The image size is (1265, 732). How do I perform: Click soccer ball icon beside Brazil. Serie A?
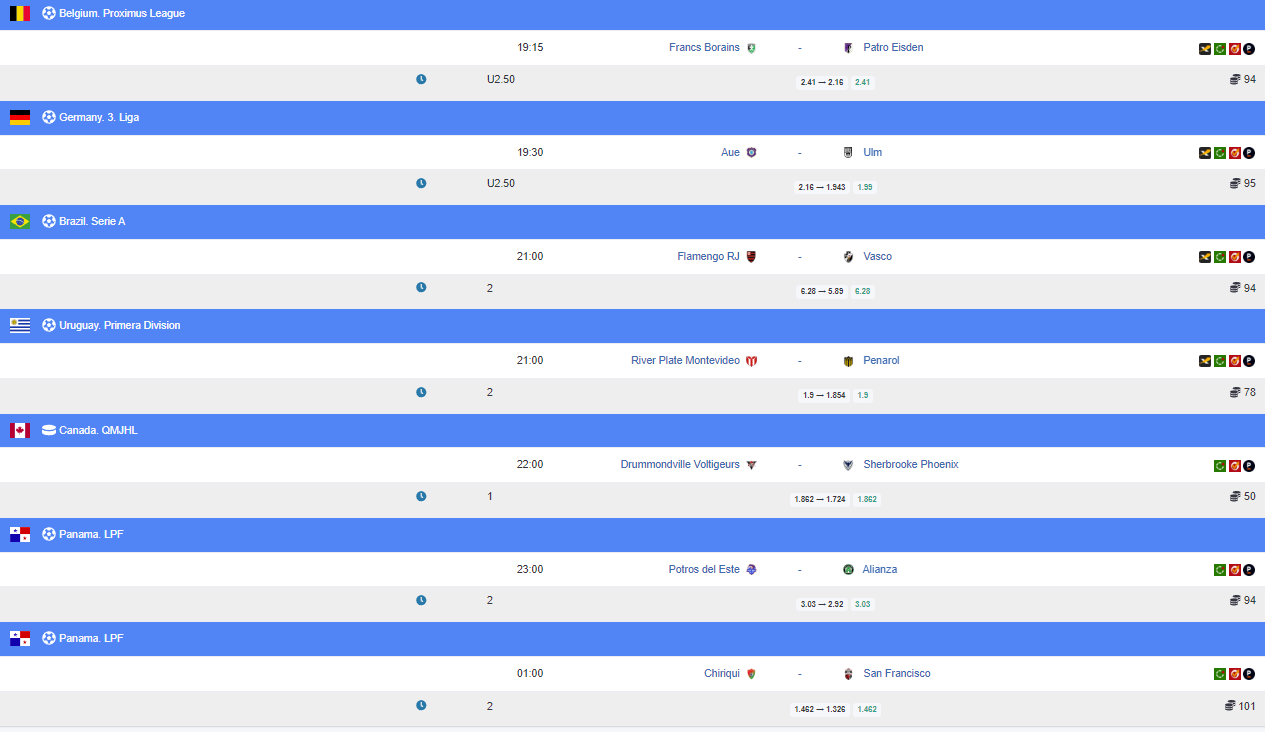coord(49,221)
